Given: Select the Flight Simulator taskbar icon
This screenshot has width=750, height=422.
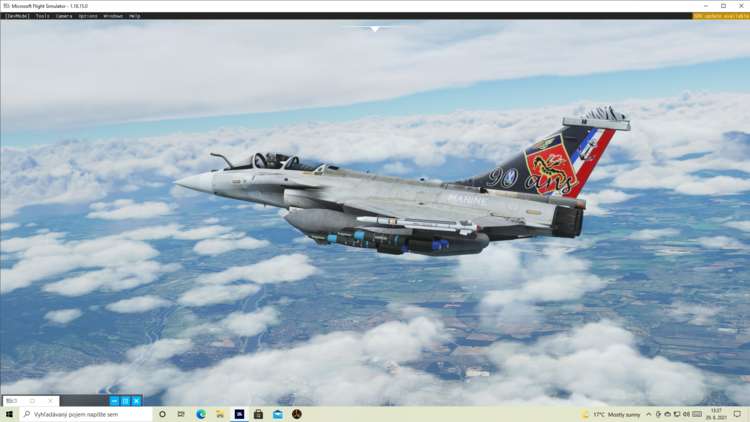Looking at the screenshot, I should click(239, 414).
